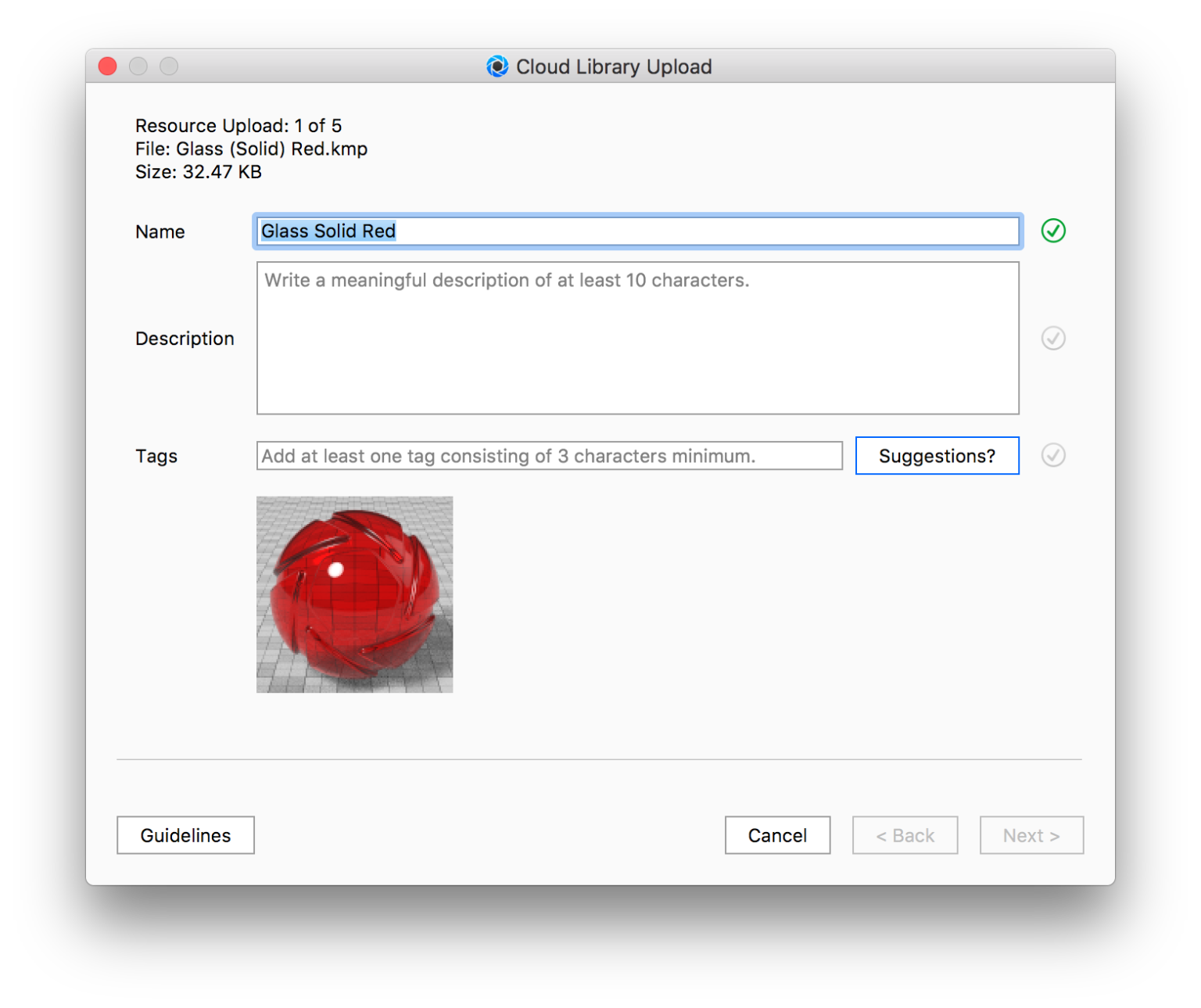1201x1008 pixels.
Task: Click the gray validation checkmark beside Description
Action: pos(1053,338)
